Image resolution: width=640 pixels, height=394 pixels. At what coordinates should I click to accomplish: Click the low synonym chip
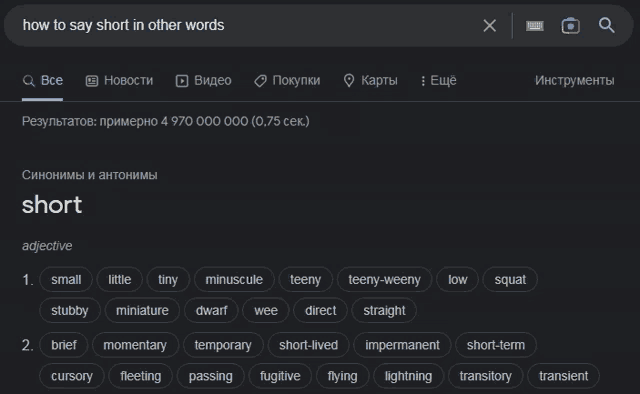(x=458, y=280)
